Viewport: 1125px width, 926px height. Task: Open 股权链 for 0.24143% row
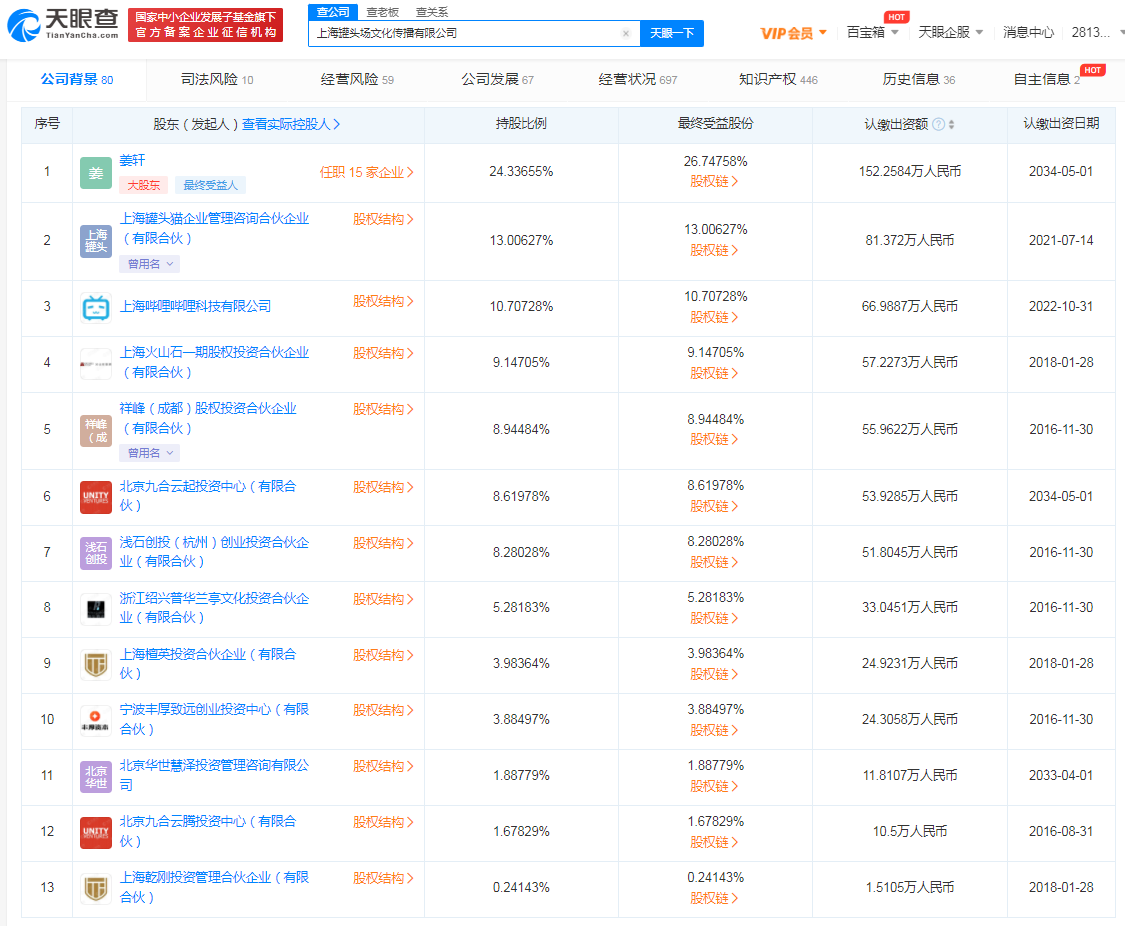point(714,898)
